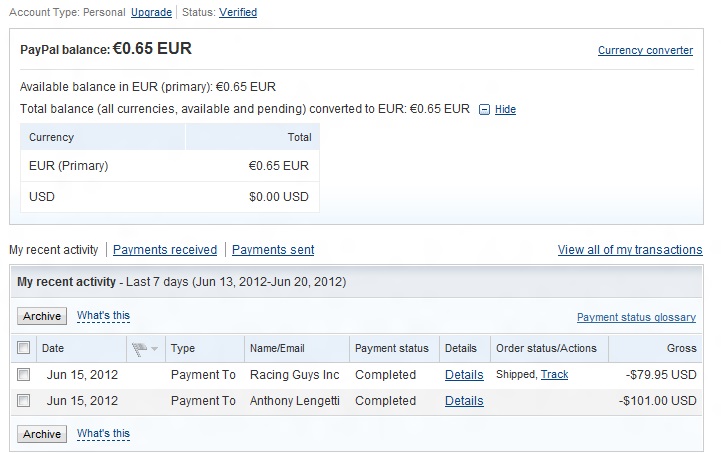This screenshot has width=721, height=453.
Task: Open Details for Anthony Lengetti payment
Action: [464, 401]
